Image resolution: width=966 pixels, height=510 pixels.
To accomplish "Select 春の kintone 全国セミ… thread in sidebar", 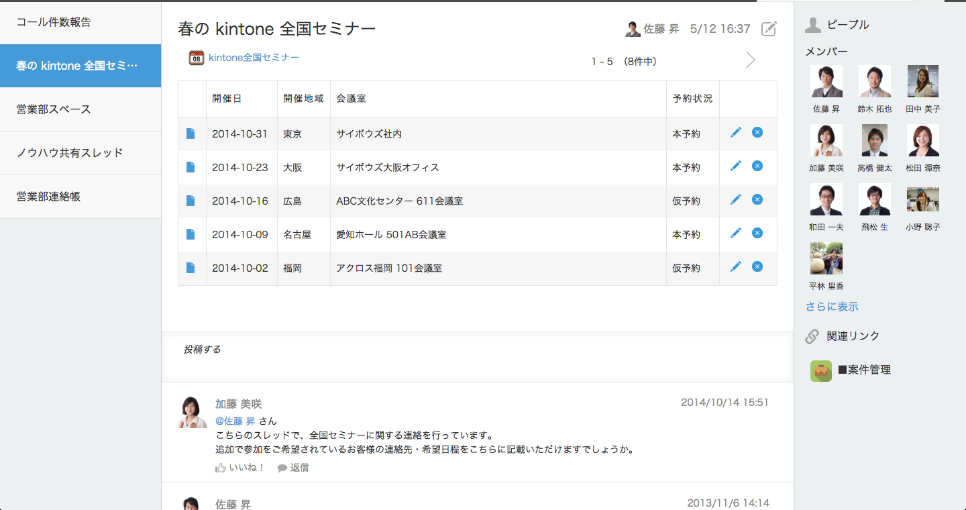I will (81, 66).
